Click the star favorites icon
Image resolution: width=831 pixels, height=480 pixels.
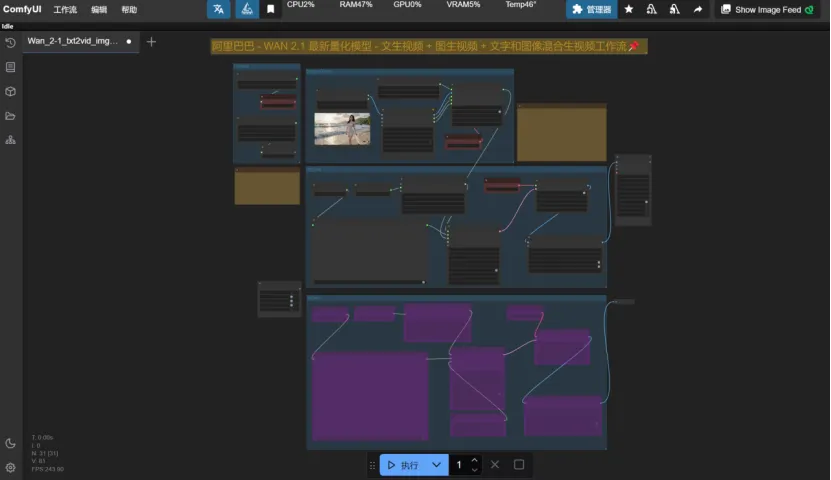click(x=629, y=9)
